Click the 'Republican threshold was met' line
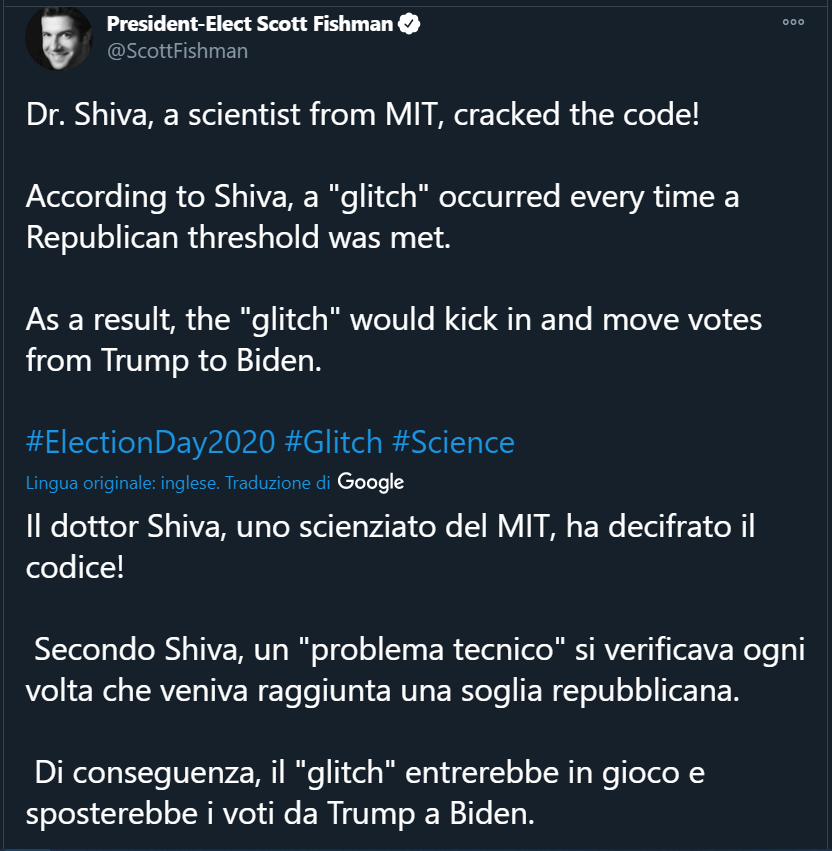Image resolution: width=832 pixels, height=851 pixels. click(239, 238)
